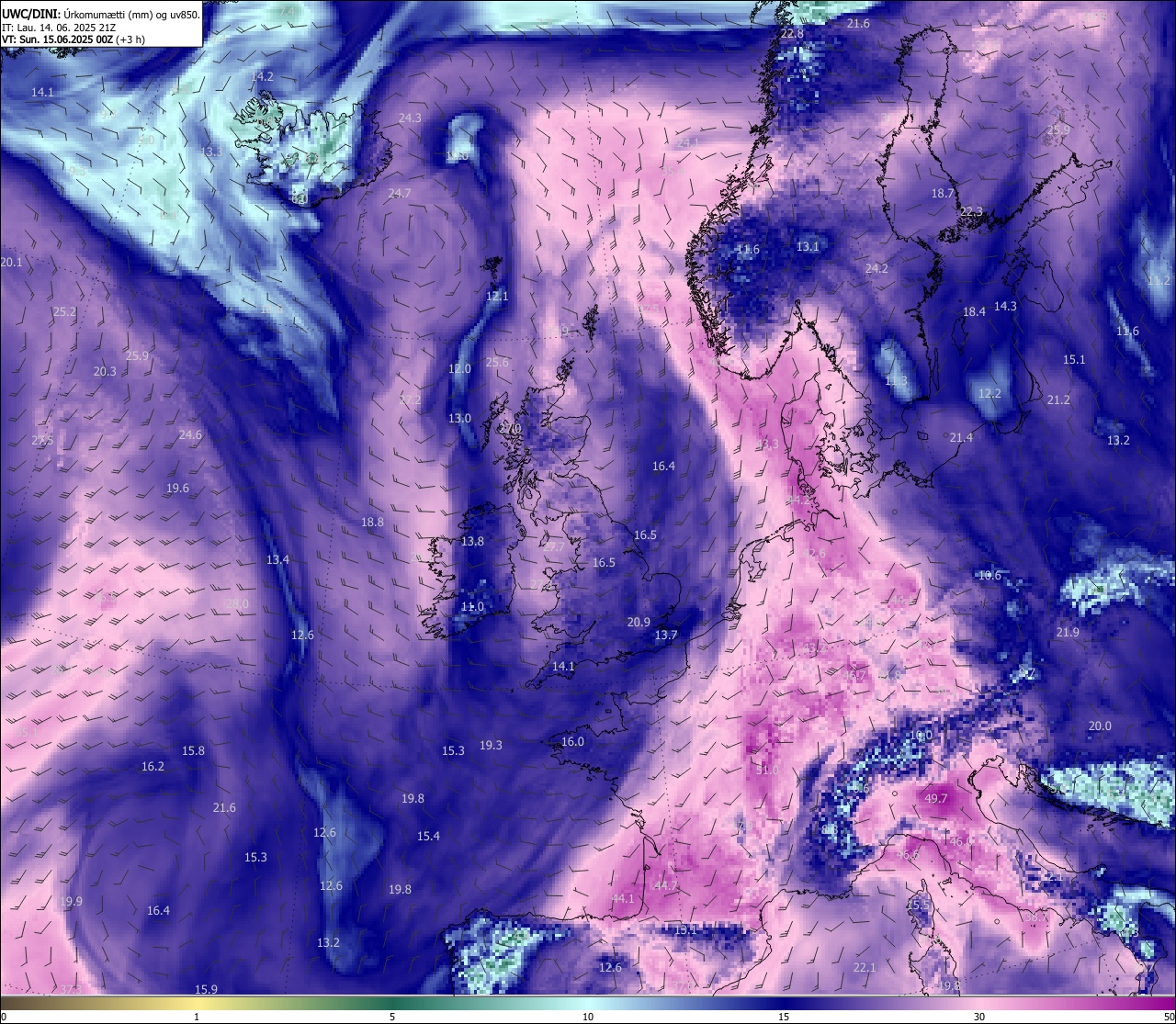
Task: Select the 19.3 value label
Action: pos(491,746)
